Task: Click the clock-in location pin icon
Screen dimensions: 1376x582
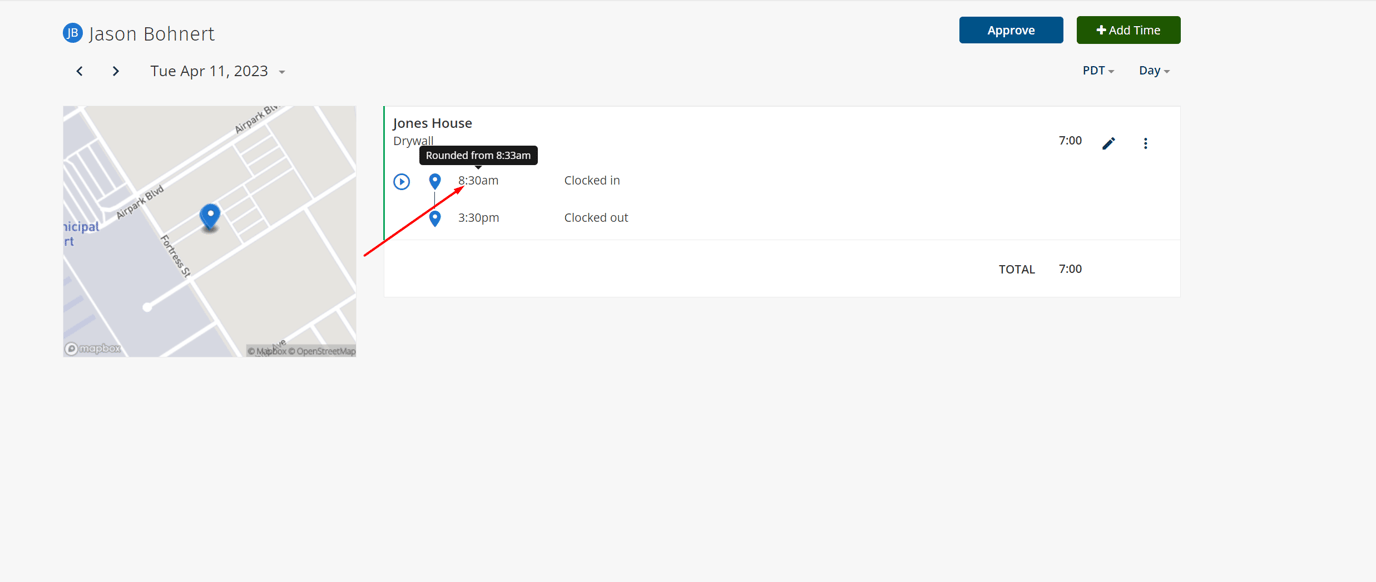Action: [435, 181]
